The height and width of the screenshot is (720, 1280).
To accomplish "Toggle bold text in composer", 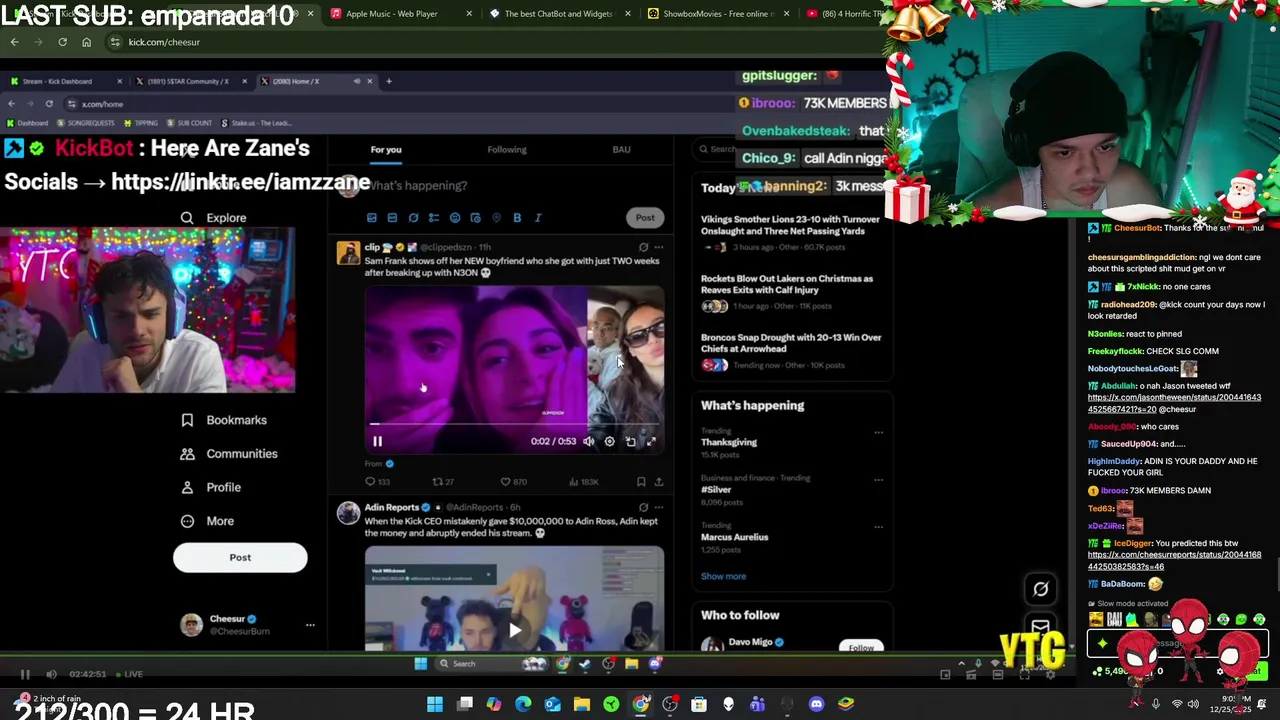I will point(517,218).
